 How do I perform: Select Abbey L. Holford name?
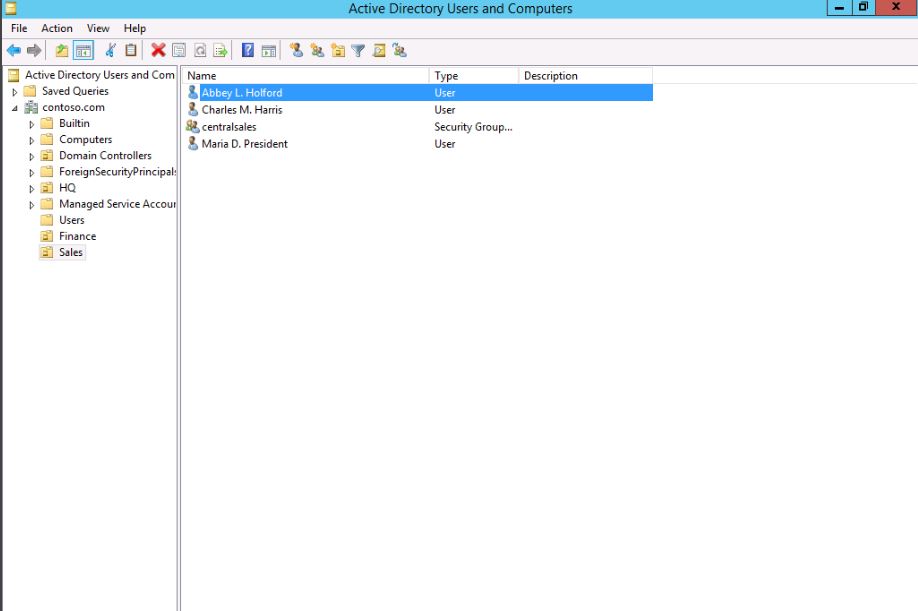click(x=242, y=92)
